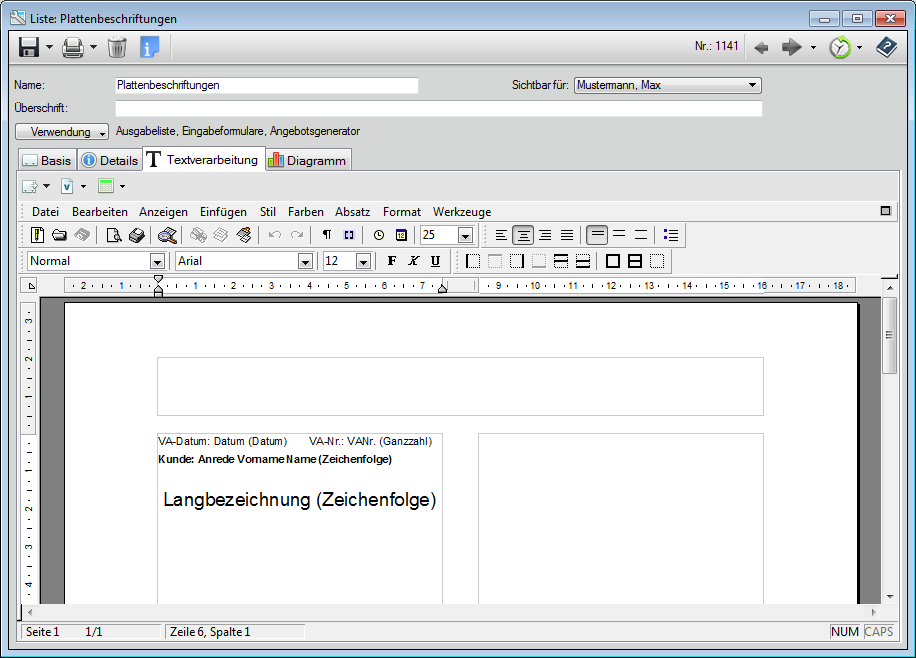The width and height of the screenshot is (916, 658).
Task: Toggle paragraph marks visibility icon
Action: (327, 235)
